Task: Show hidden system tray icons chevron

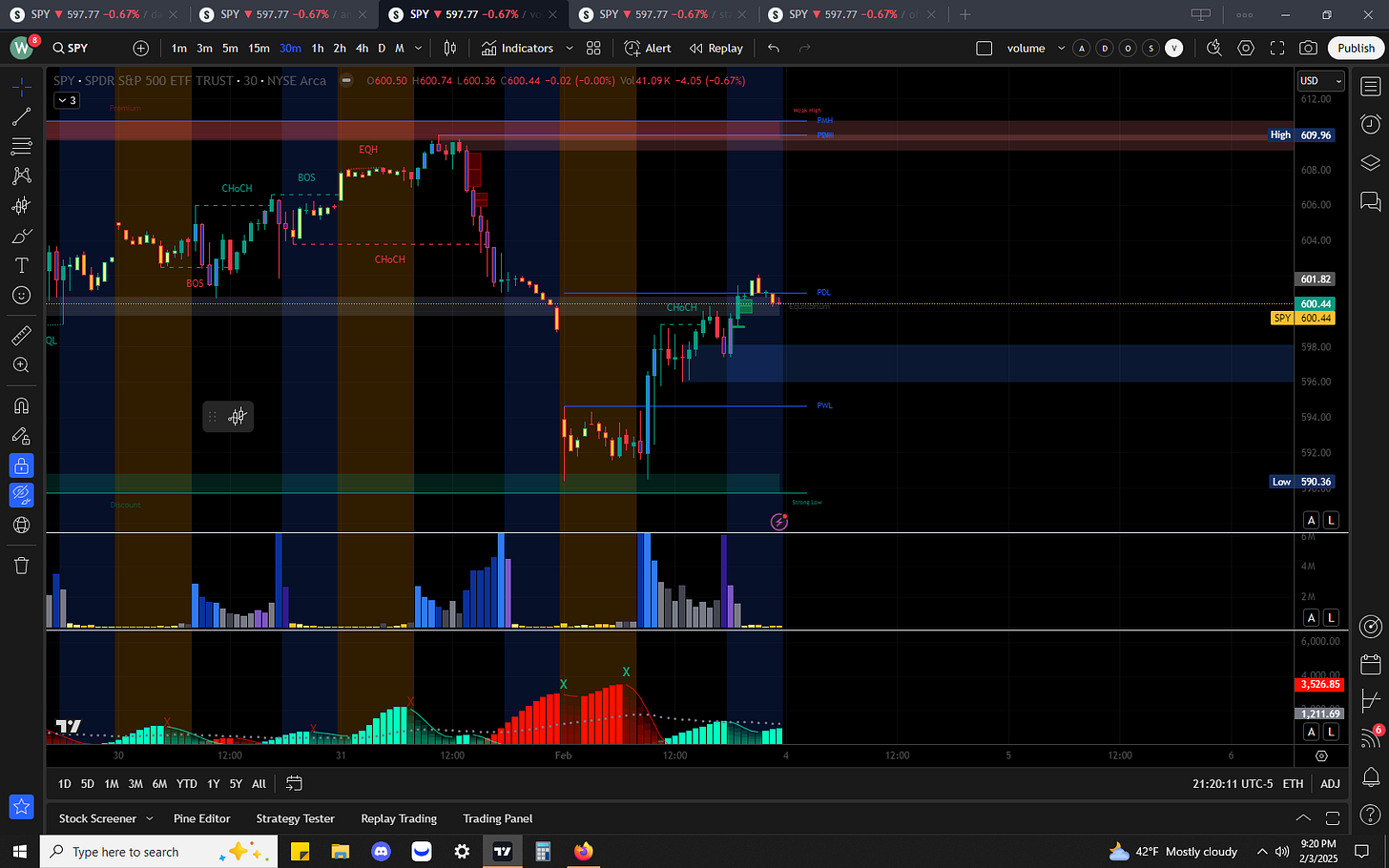Action: point(1262,851)
